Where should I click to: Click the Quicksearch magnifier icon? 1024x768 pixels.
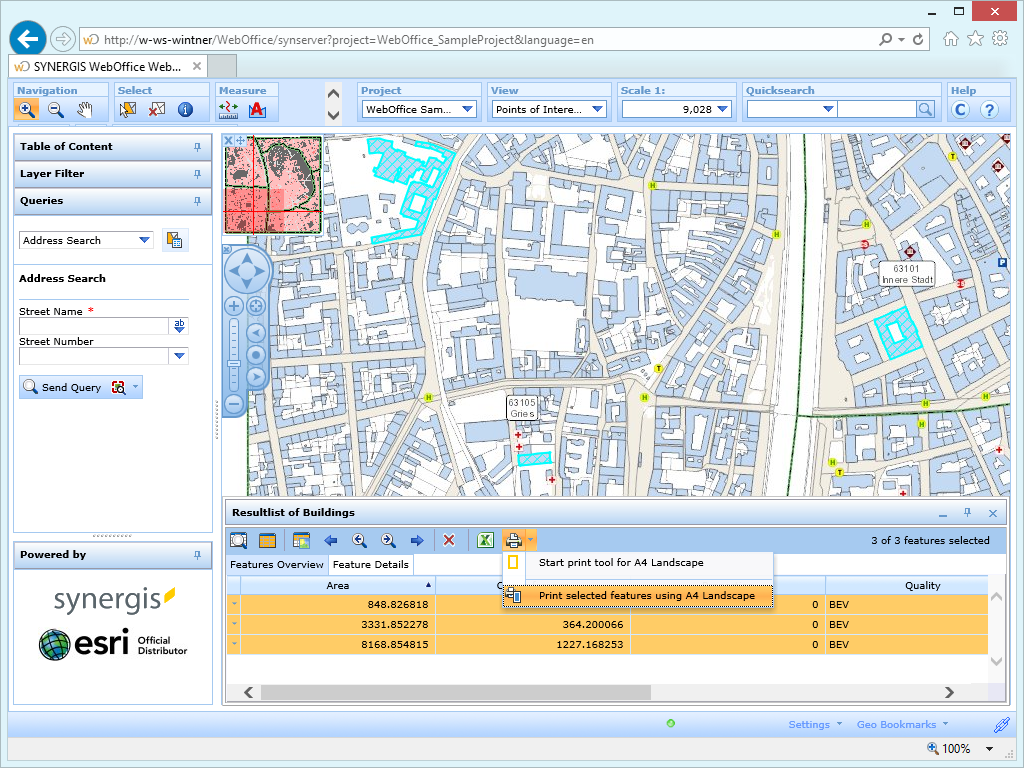(926, 110)
